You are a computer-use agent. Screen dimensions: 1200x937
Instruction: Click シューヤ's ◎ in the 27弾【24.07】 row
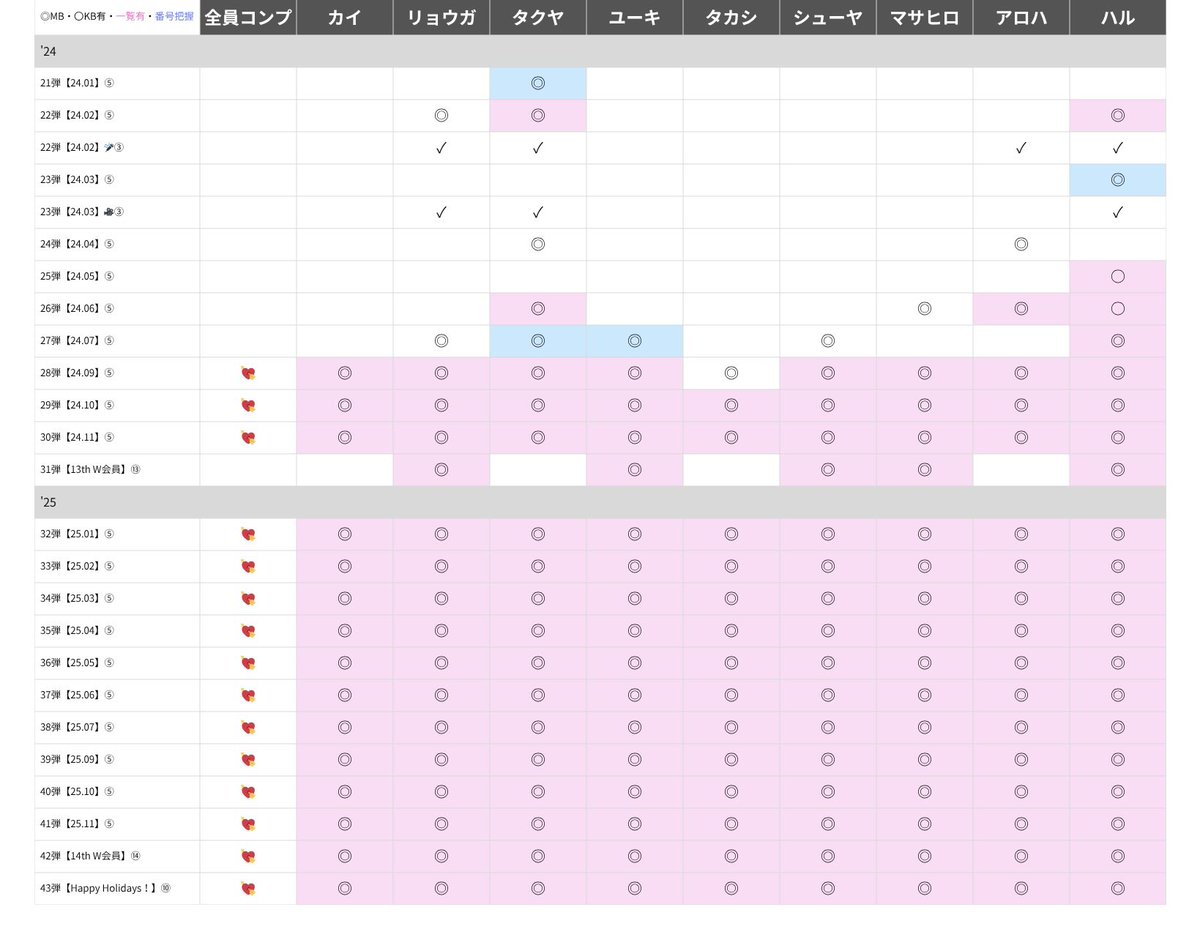coord(828,341)
